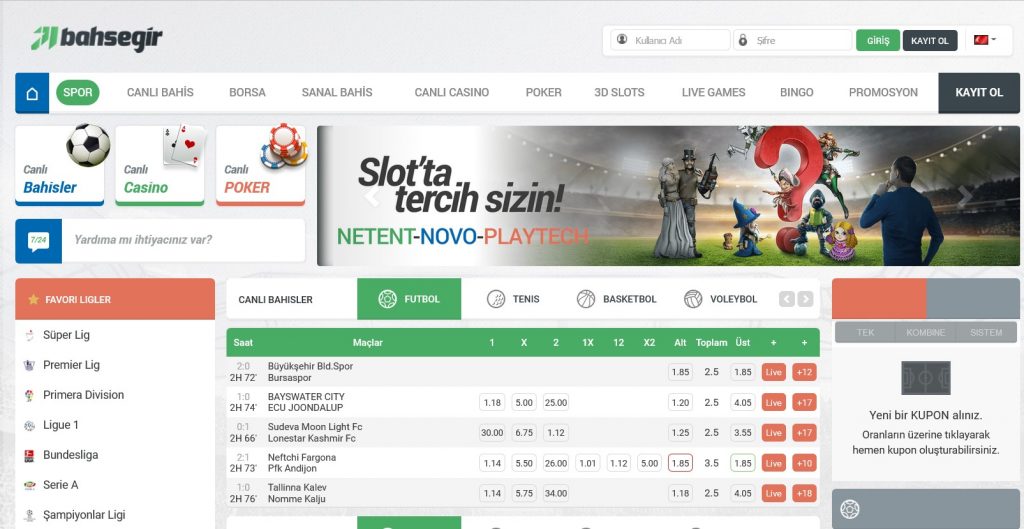Open BINGO menu item
The image size is (1024, 529).
point(797,93)
